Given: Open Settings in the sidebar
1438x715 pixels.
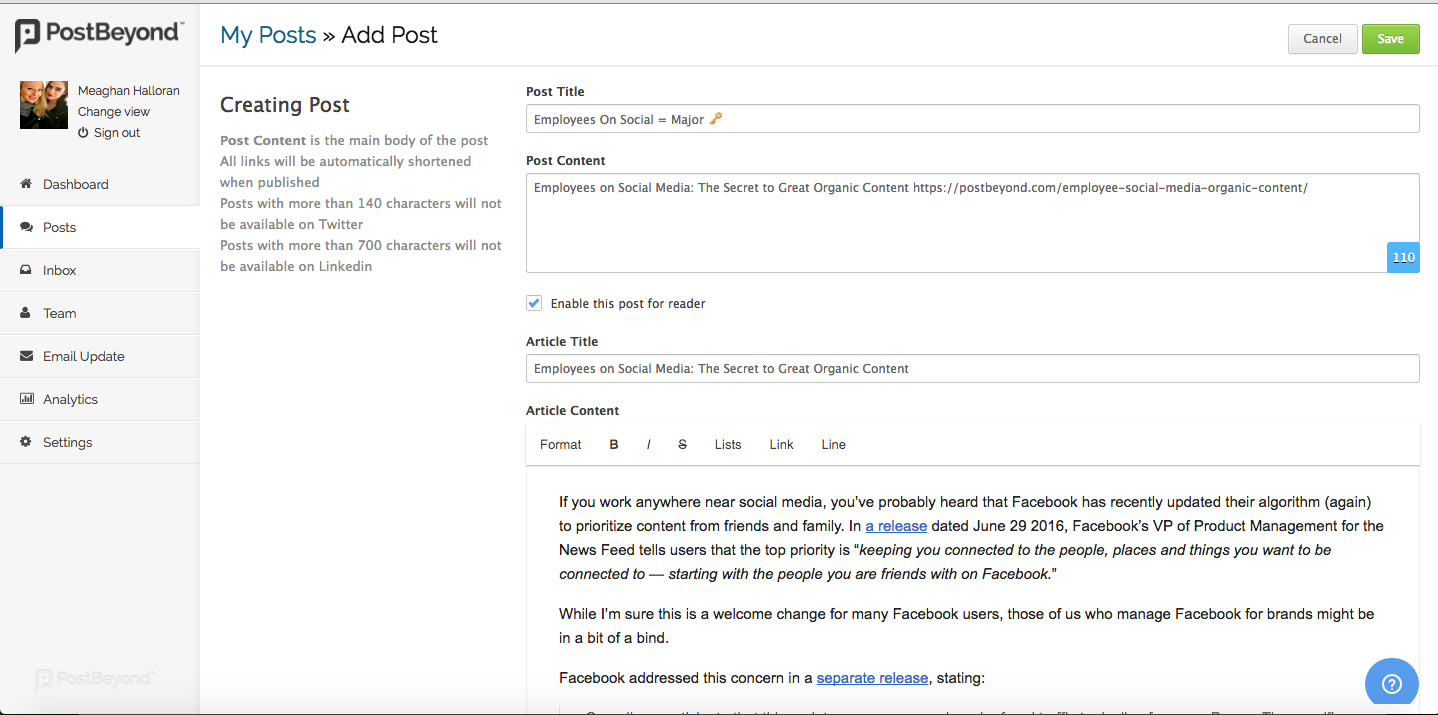Looking at the screenshot, I should 100,442.
